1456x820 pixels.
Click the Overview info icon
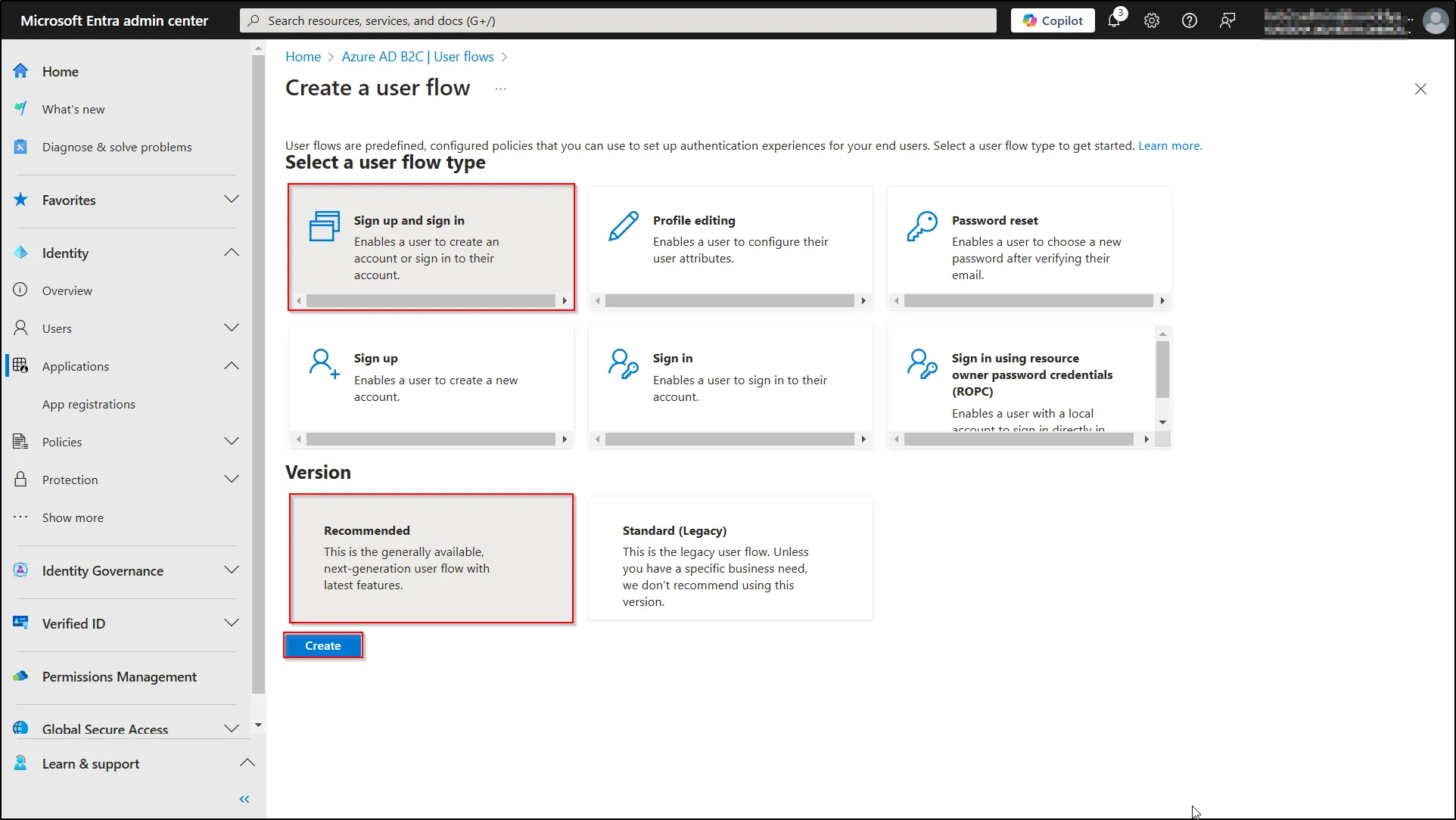[20, 290]
